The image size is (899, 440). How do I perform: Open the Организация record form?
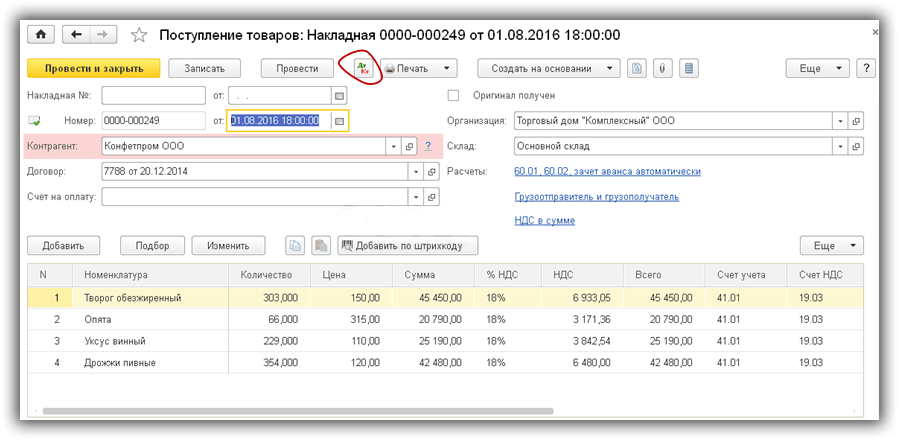[x=856, y=121]
